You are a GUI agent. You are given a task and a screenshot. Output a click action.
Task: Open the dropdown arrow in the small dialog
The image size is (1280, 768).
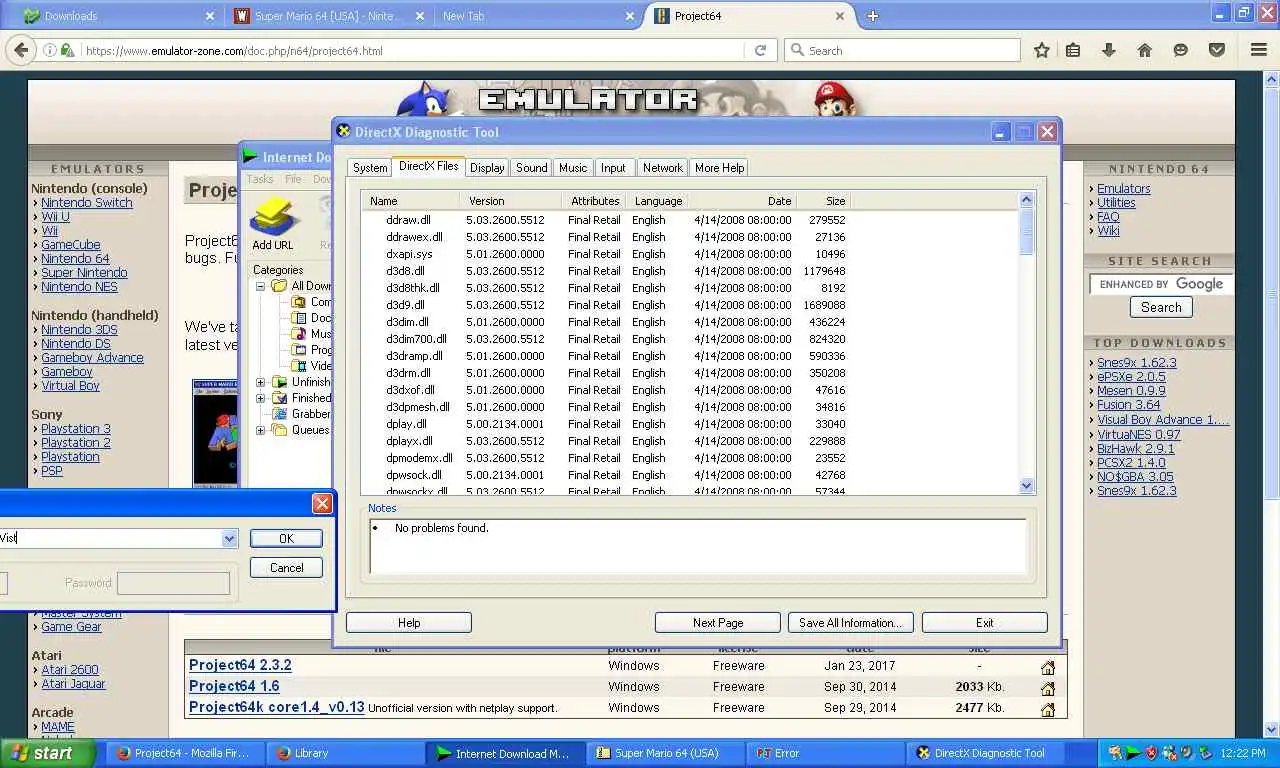point(229,538)
